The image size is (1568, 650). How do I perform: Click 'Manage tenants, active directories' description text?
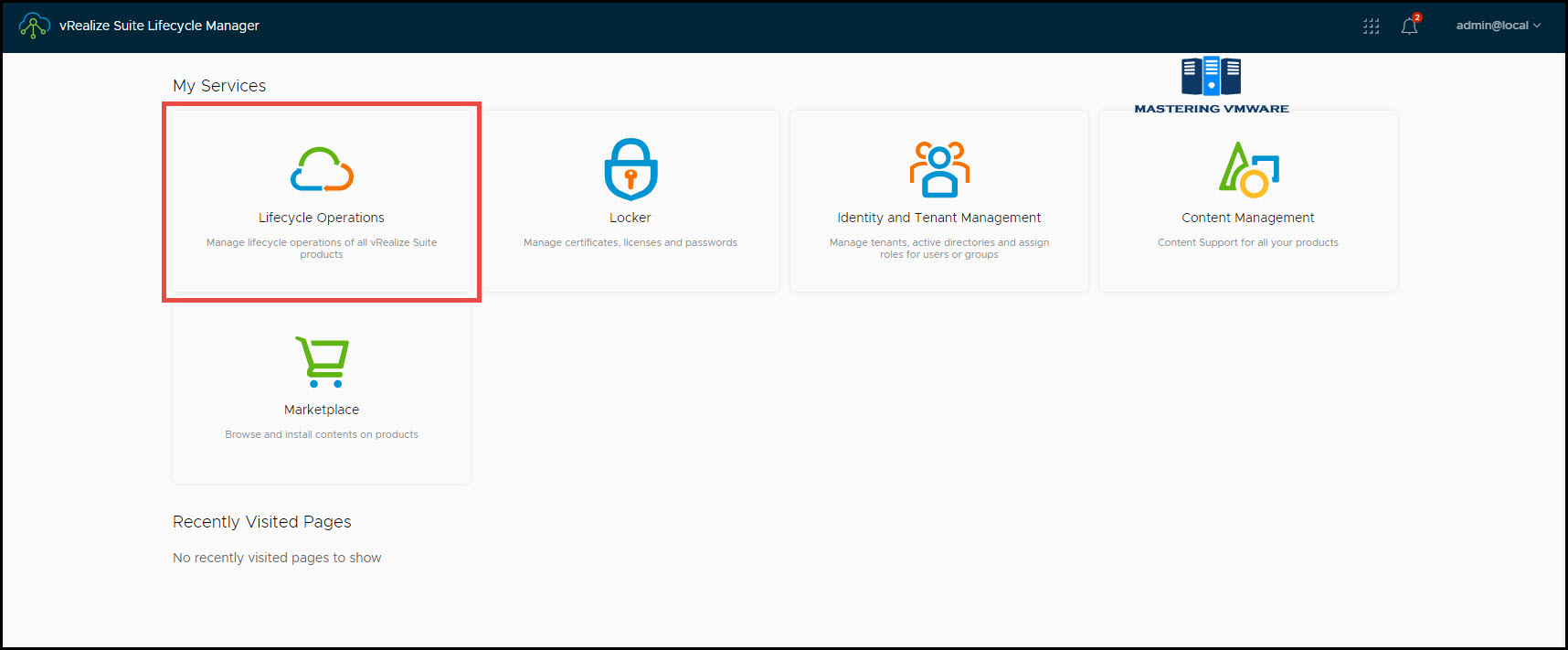pyautogui.click(x=939, y=249)
